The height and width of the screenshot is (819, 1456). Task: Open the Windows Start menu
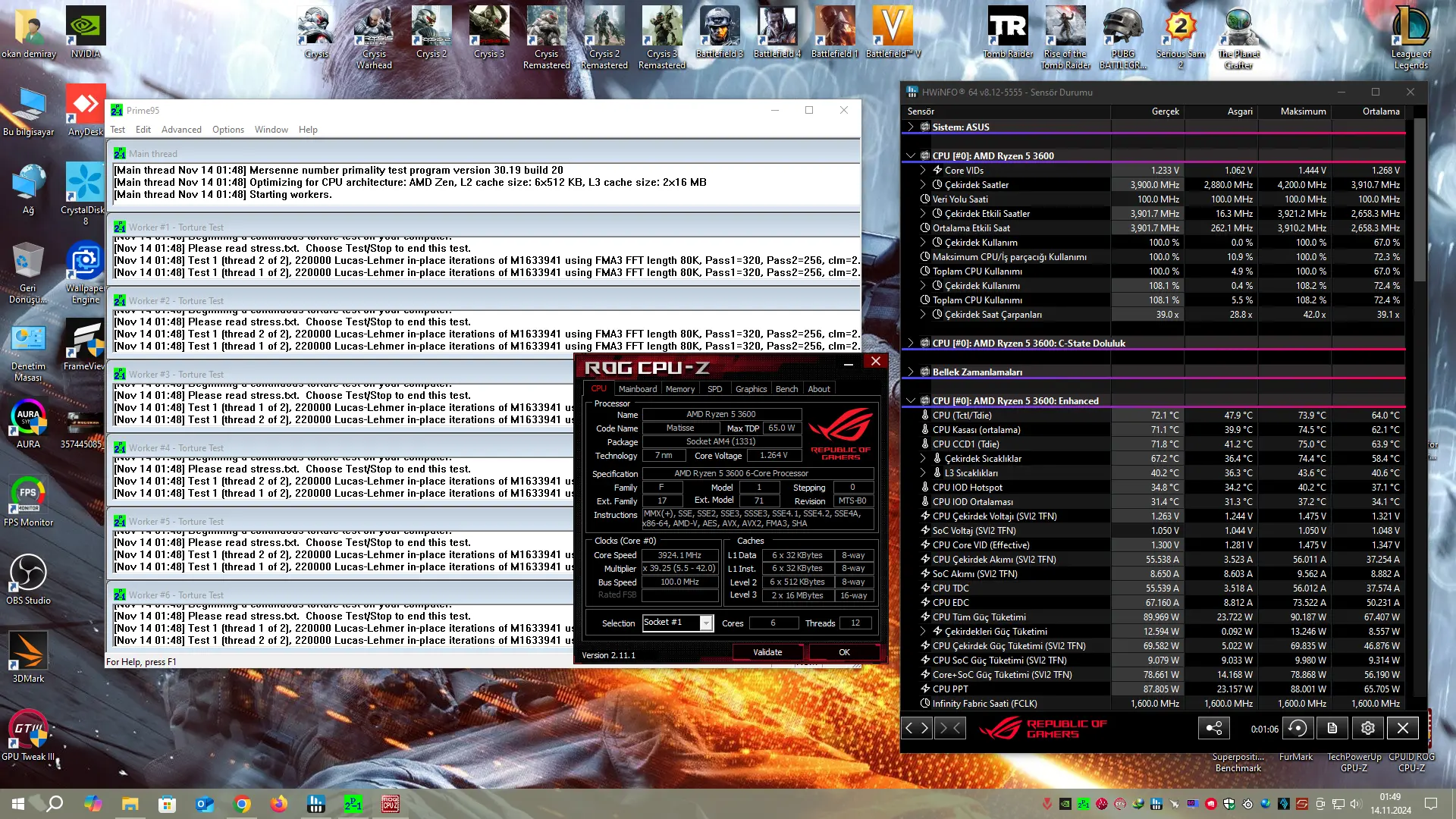[18, 804]
